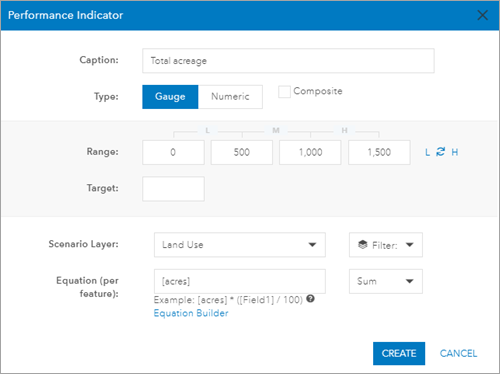This screenshot has height=374, width=500.
Task: Swap low and high range order
Action: tap(440, 152)
